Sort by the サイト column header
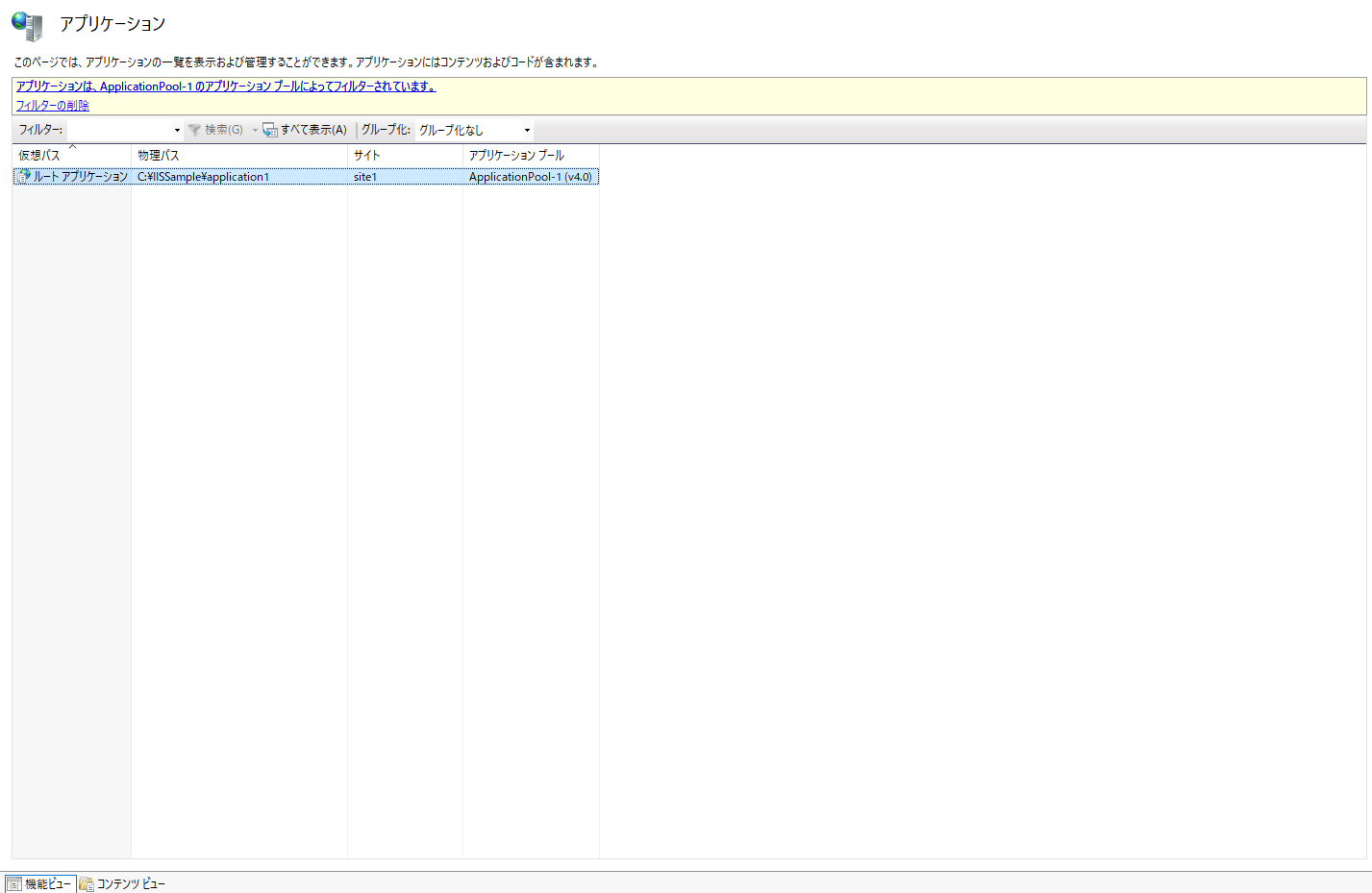Screen dimensions: 1372x893 (x=405, y=155)
